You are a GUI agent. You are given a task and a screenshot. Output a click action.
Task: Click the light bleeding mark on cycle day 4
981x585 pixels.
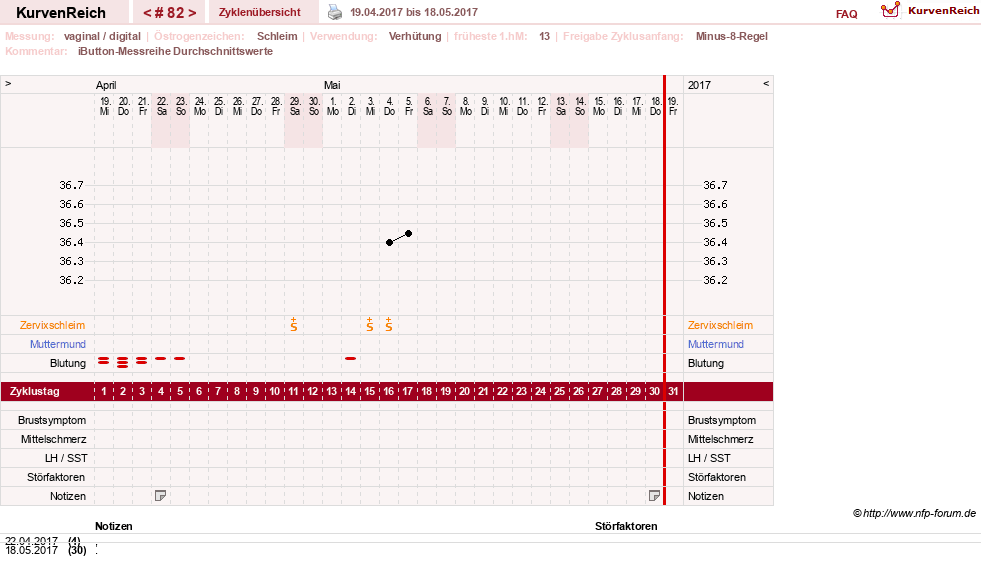pos(160,359)
